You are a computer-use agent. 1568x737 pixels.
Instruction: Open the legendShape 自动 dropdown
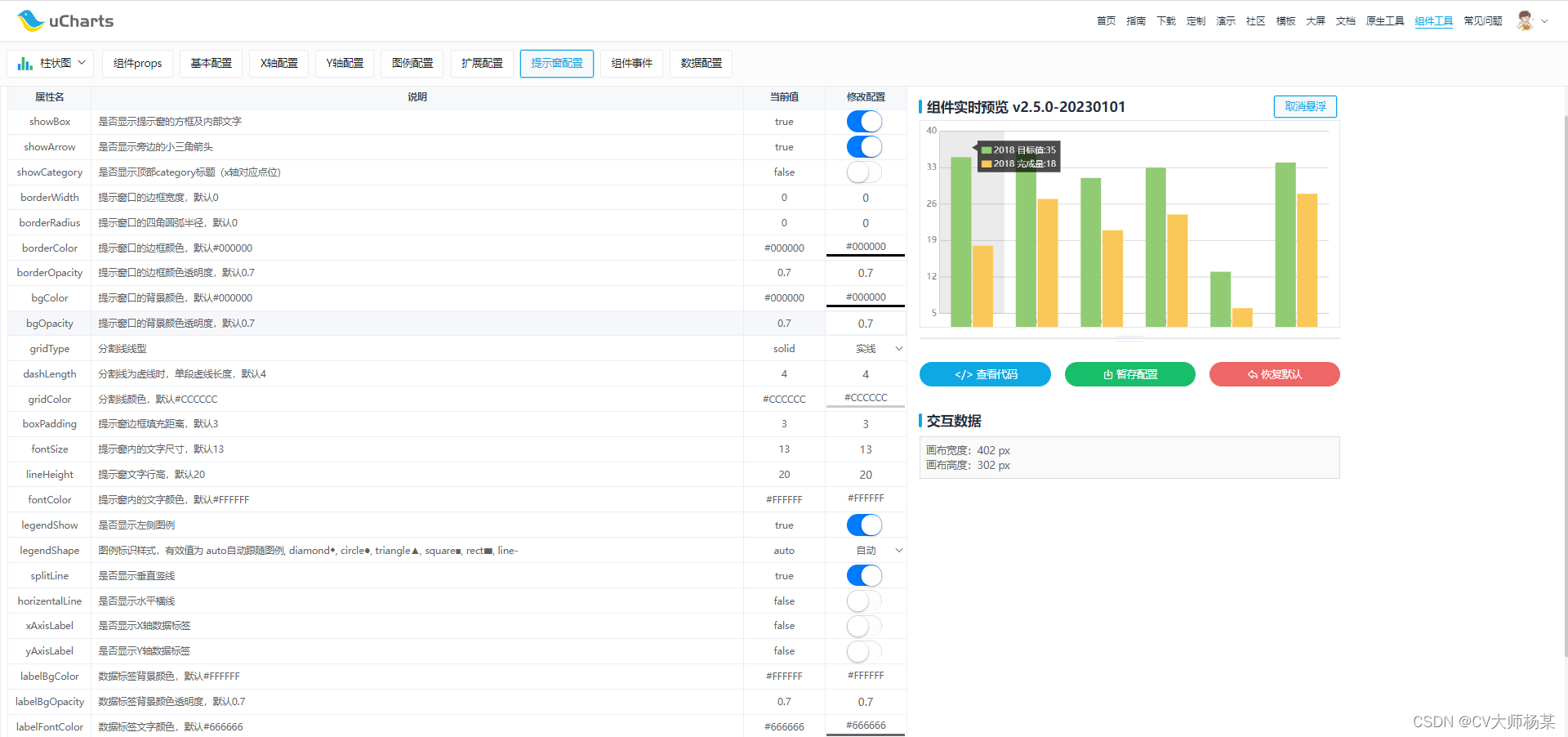[x=866, y=550]
